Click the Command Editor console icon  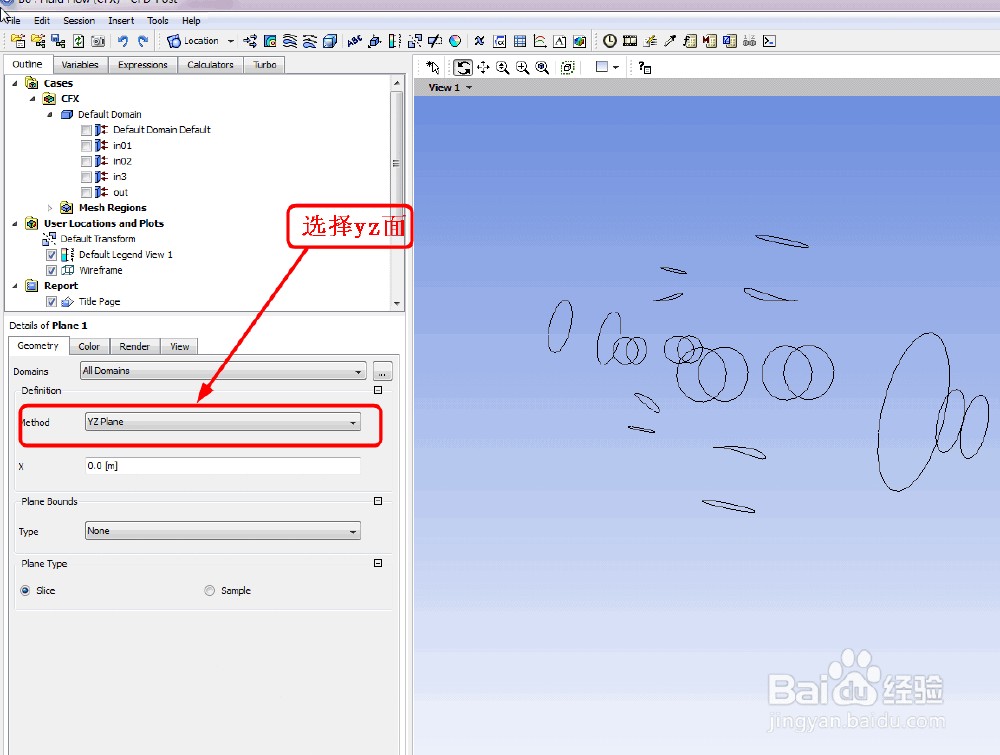pos(769,41)
